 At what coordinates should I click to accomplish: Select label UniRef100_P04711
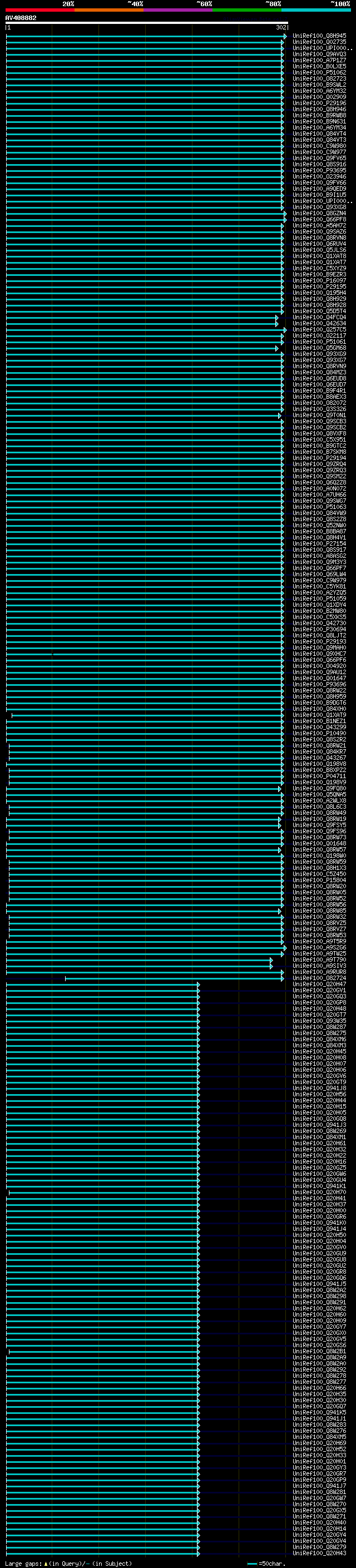pyautogui.click(x=319, y=776)
